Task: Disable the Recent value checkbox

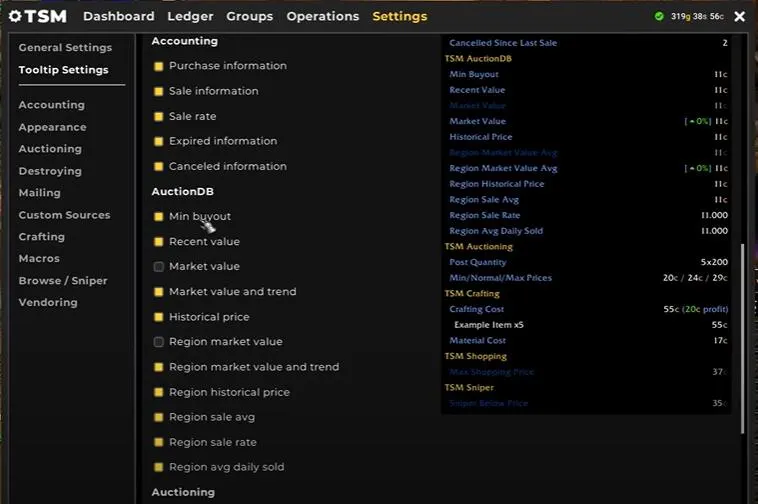Action: (x=159, y=242)
